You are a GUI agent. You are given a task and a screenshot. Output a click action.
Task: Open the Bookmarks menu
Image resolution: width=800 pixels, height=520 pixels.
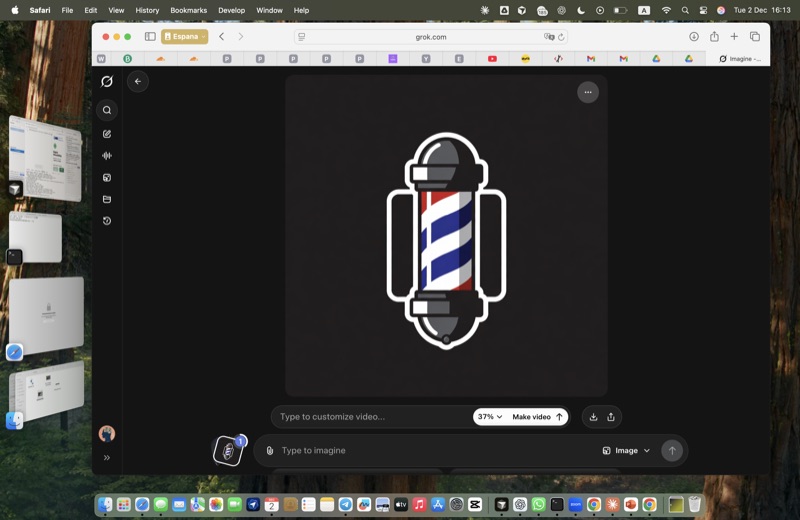pyautogui.click(x=189, y=10)
